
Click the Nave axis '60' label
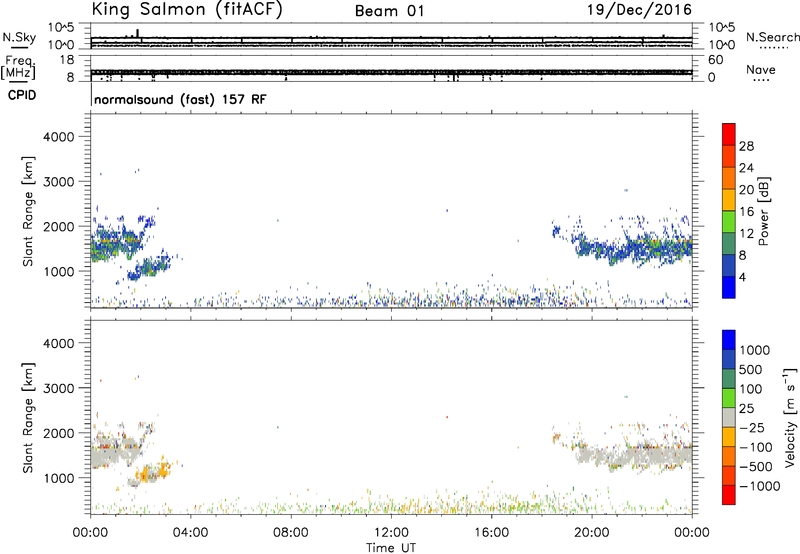pyautogui.click(x=715, y=60)
